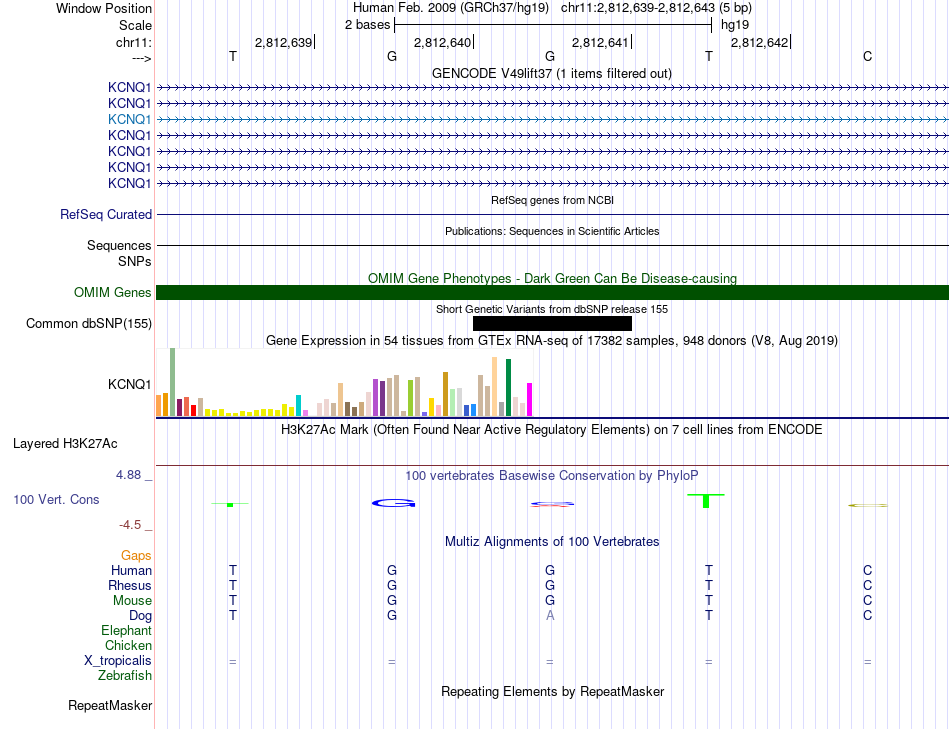The width and height of the screenshot is (950, 729).
Task: Click the magenta GTEx expression bar
Action: 530,399
